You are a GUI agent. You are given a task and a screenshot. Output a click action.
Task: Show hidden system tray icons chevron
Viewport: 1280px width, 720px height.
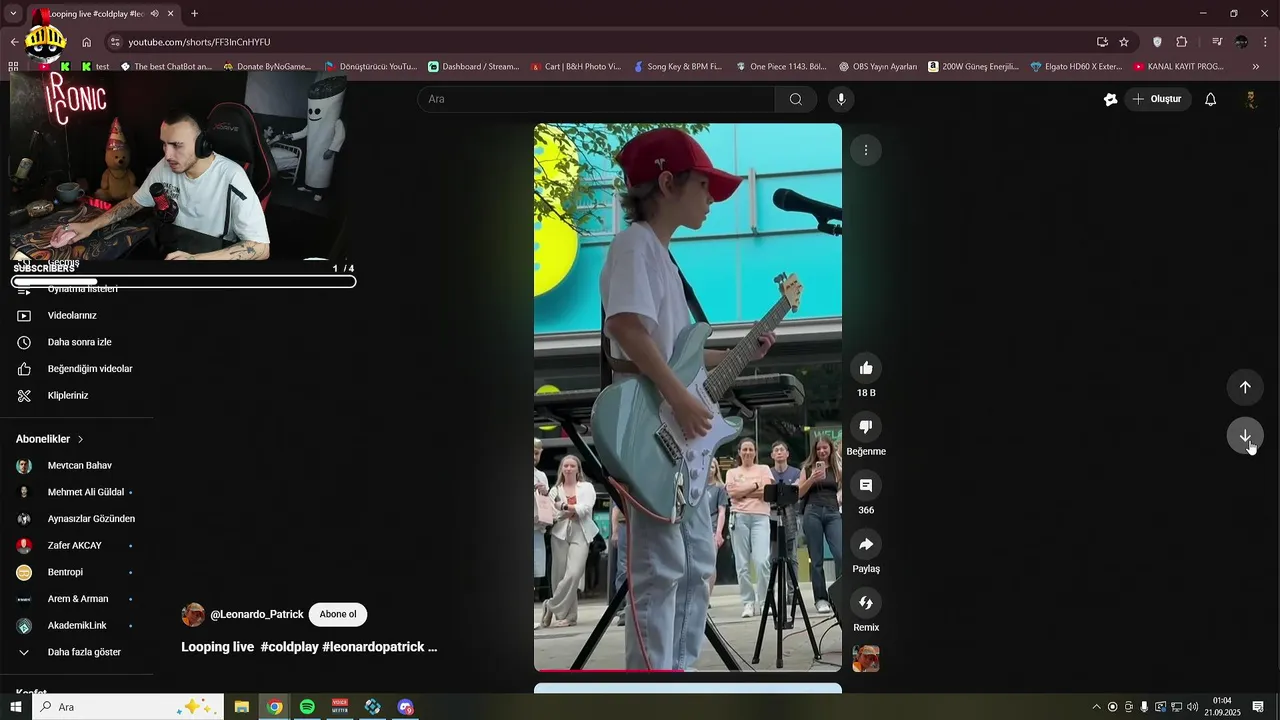click(x=1096, y=707)
